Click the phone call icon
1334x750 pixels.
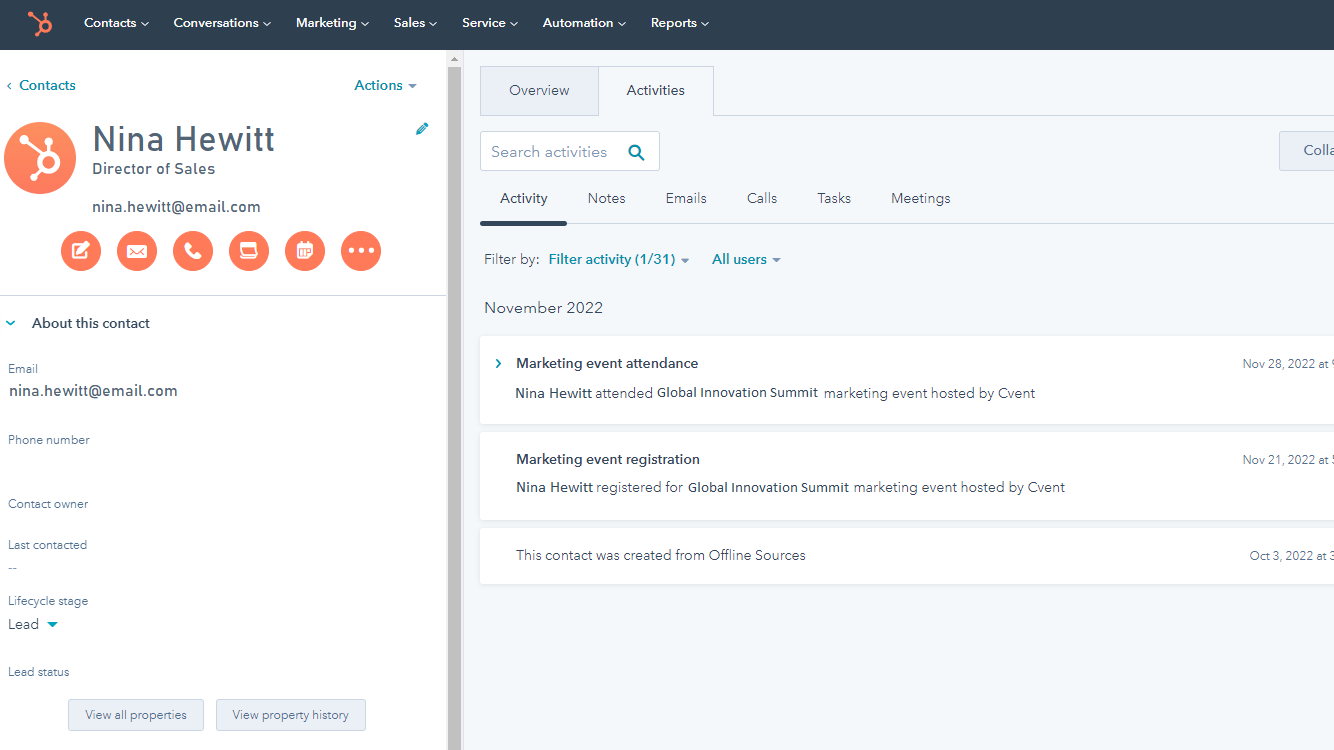[x=193, y=251]
